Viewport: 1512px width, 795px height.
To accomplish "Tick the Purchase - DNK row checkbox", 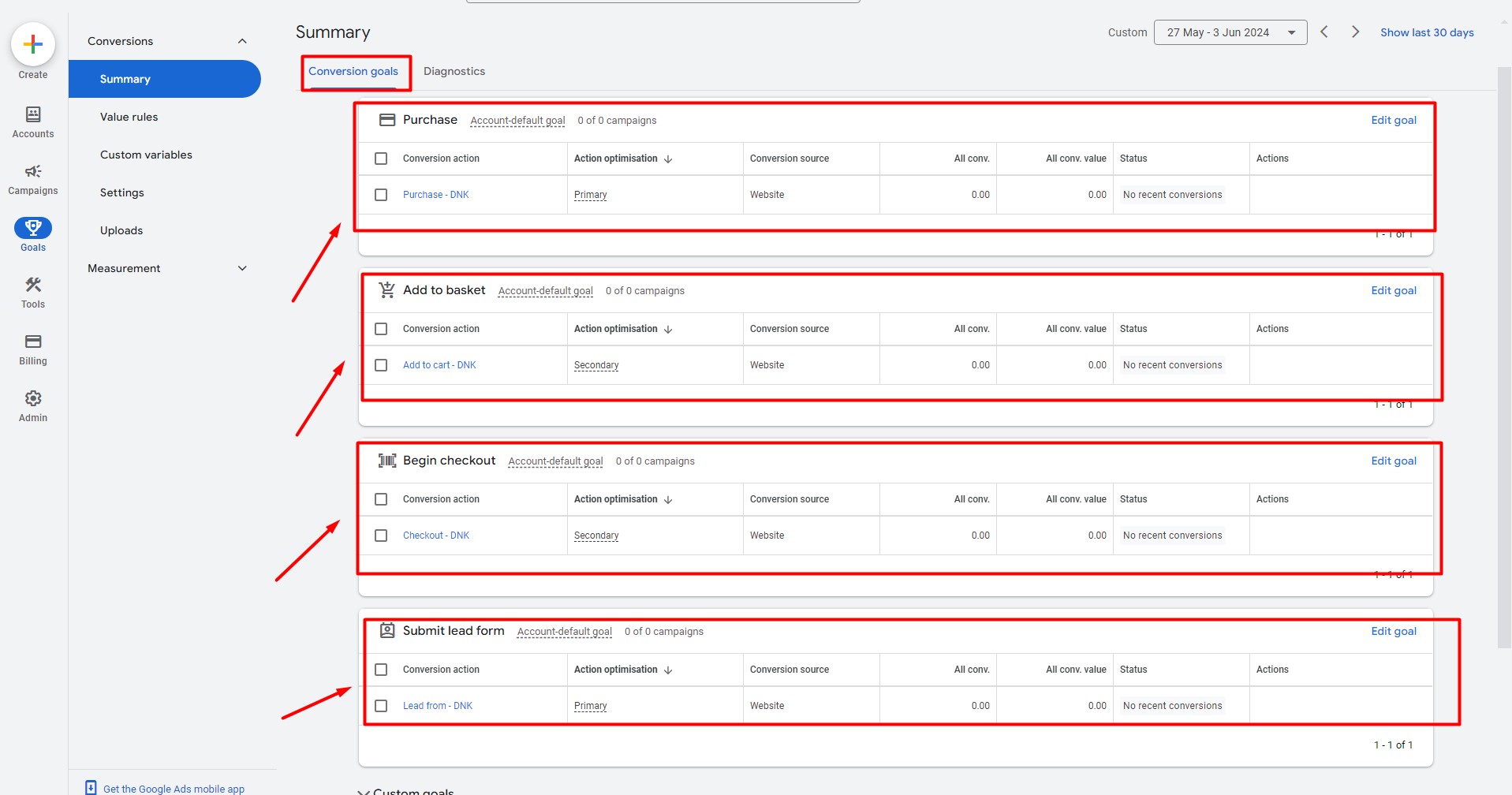I will click(381, 195).
